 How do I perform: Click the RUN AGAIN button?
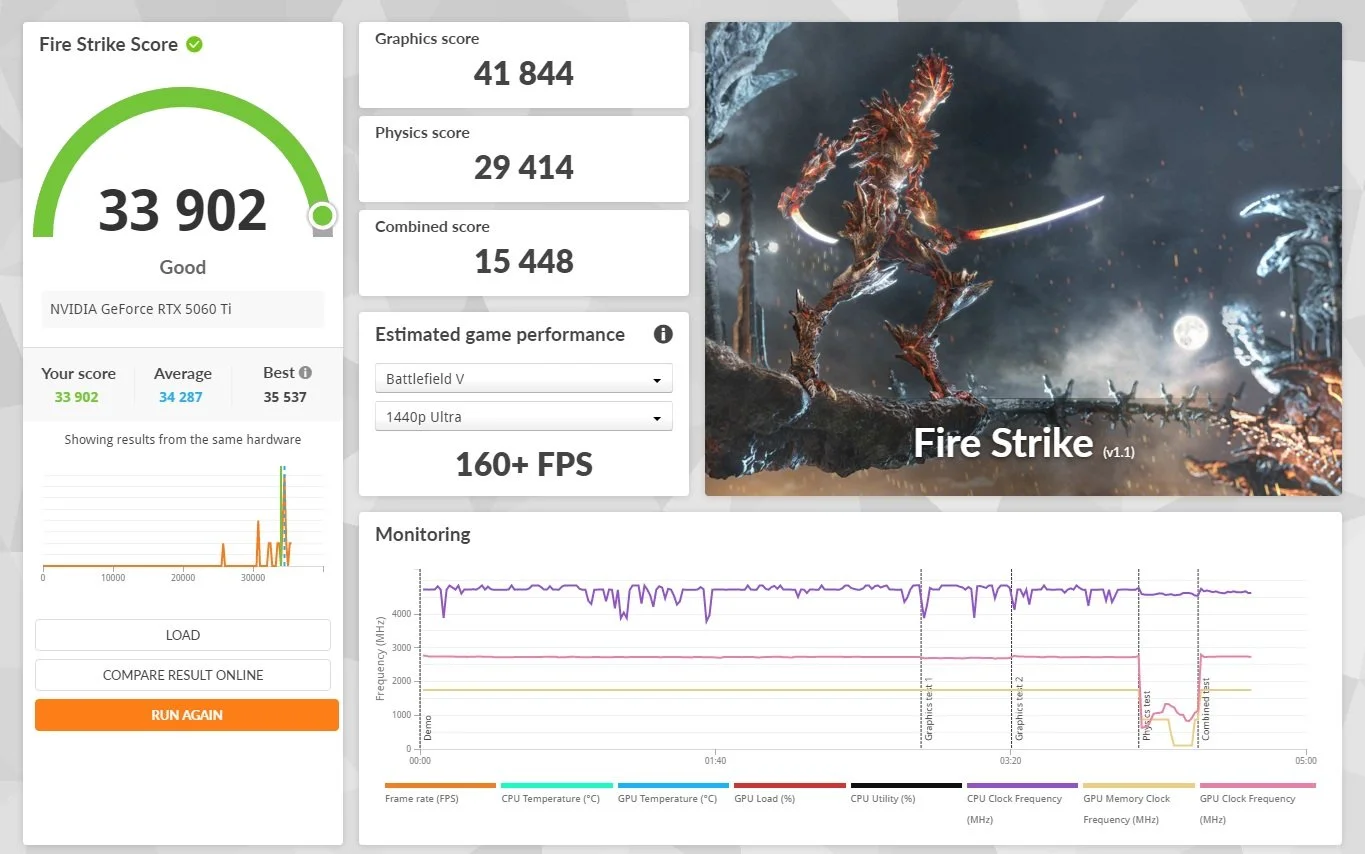pos(186,714)
